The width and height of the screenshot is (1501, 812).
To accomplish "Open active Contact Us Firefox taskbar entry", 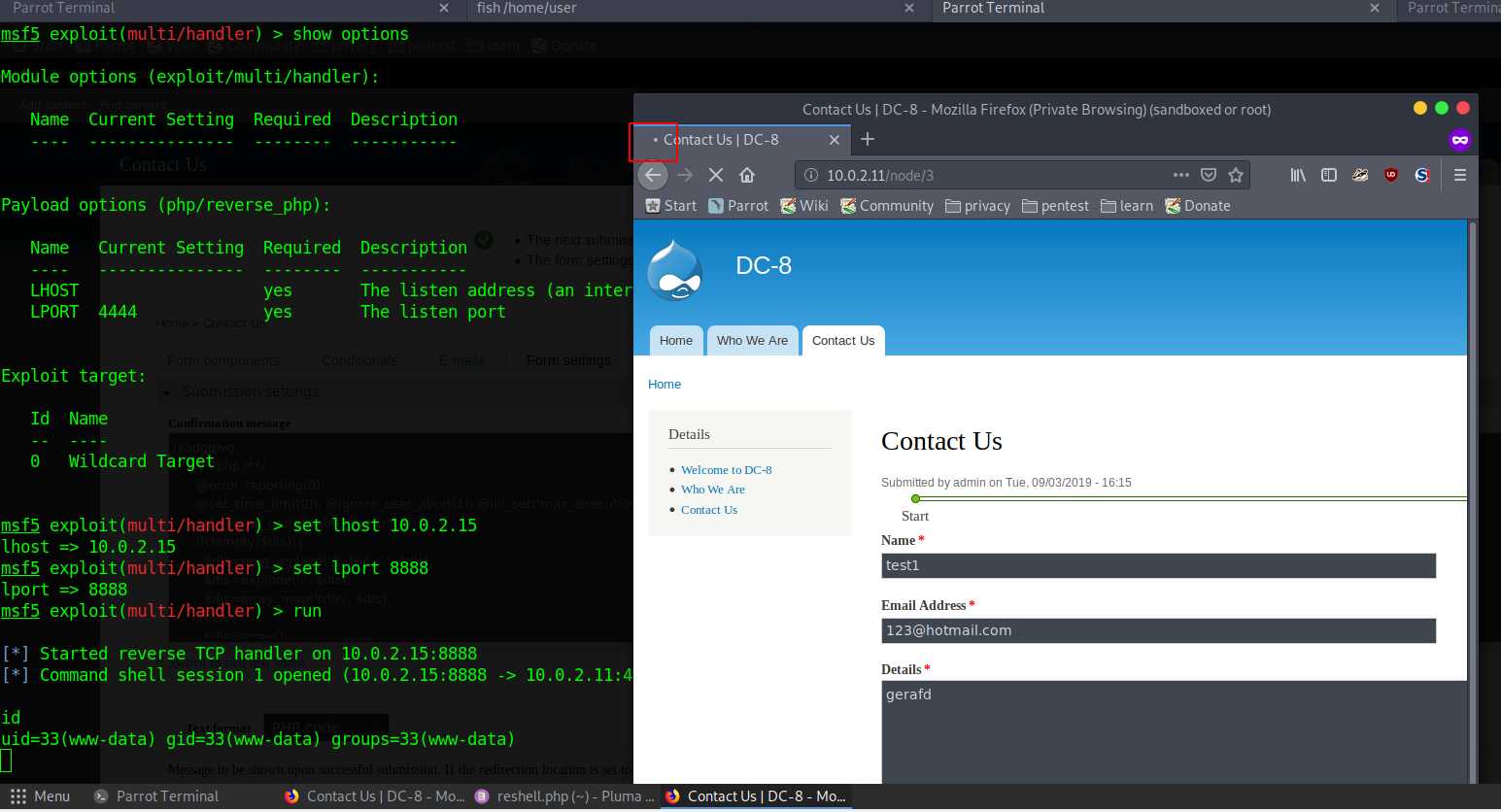I will (756, 796).
